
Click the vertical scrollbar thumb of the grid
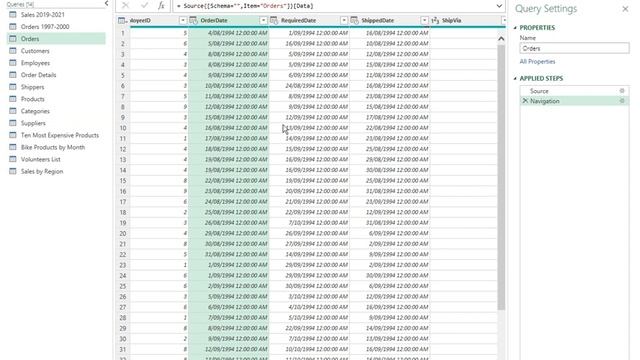[x=501, y=177]
